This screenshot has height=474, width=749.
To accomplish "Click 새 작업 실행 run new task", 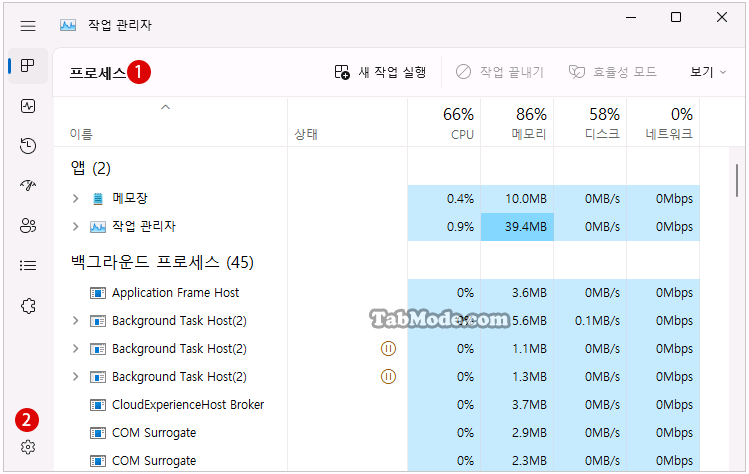I will (x=380, y=72).
